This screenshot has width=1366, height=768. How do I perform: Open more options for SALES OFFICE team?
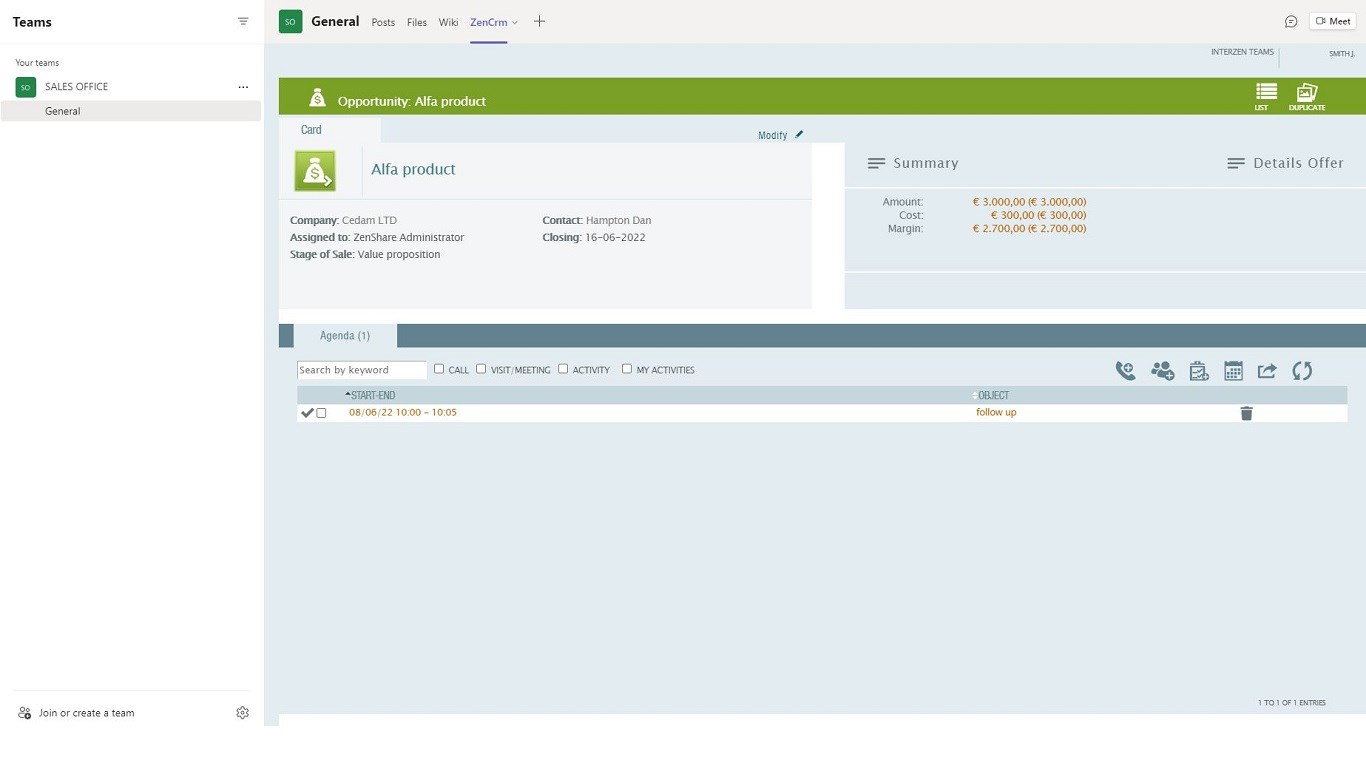pyautogui.click(x=243, y=87)
